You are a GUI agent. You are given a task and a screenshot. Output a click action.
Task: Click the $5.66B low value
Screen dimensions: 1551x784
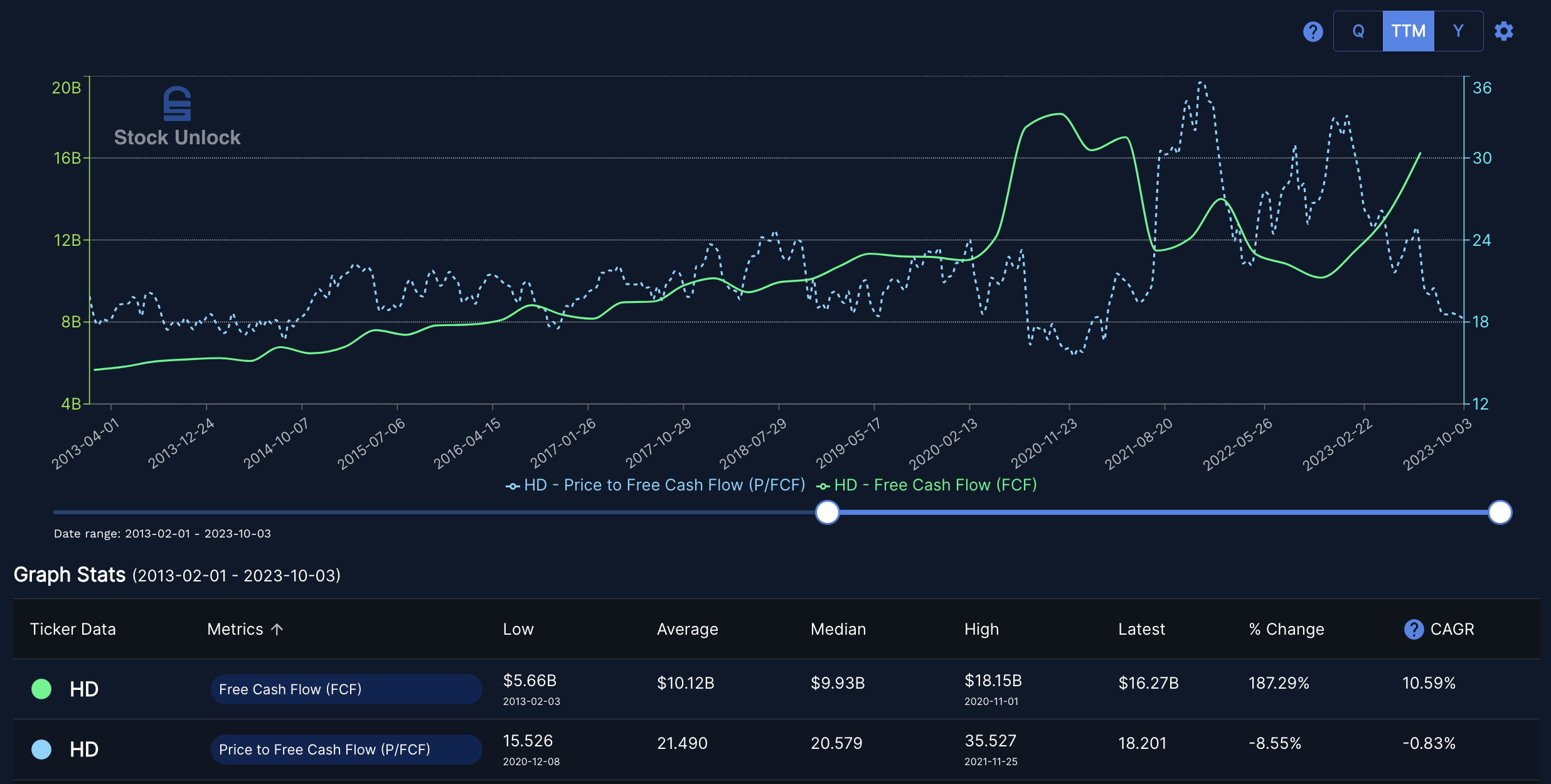[x=530, y=681]
